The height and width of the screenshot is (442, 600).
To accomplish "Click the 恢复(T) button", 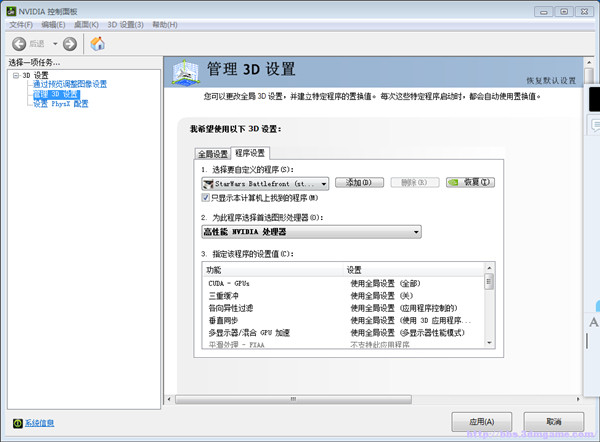I will coord(470,183).
